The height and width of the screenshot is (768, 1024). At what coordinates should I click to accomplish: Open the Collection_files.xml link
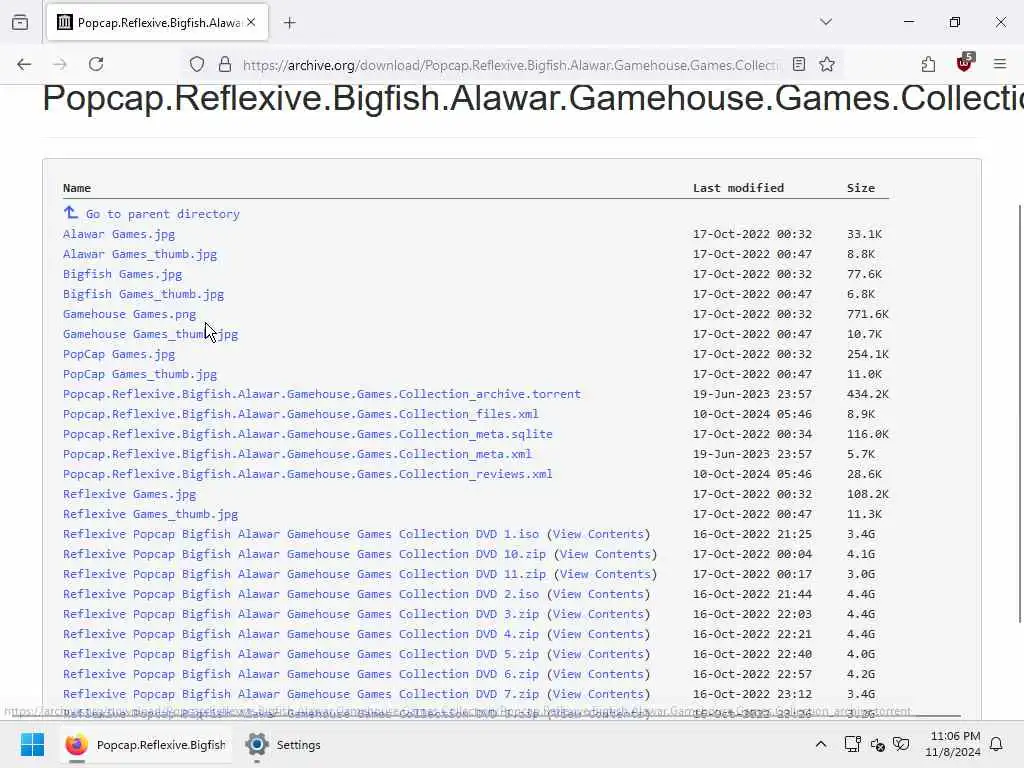click(300, 414)
